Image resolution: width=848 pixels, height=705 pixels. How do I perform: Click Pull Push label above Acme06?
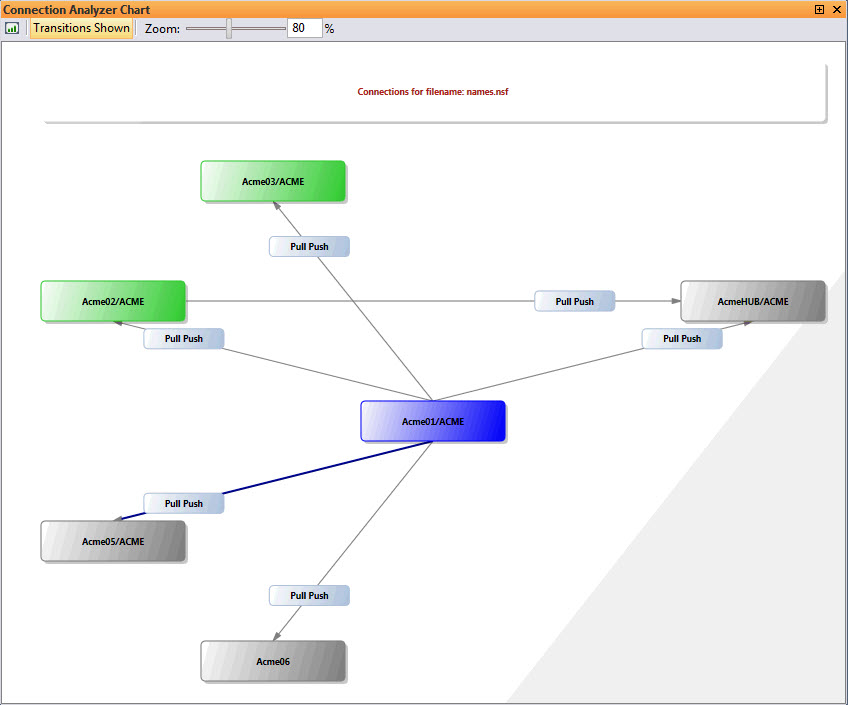309,596
